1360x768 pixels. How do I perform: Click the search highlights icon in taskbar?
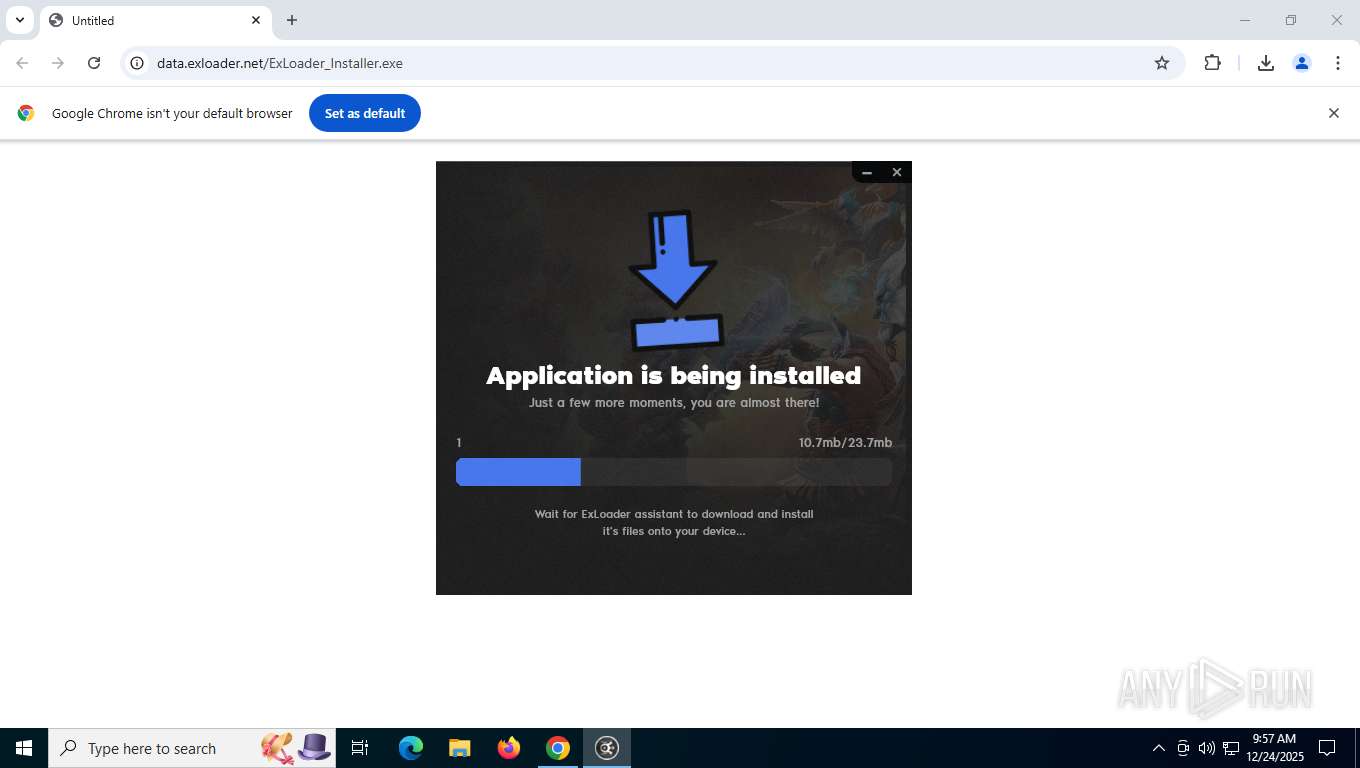pos(297,748)
